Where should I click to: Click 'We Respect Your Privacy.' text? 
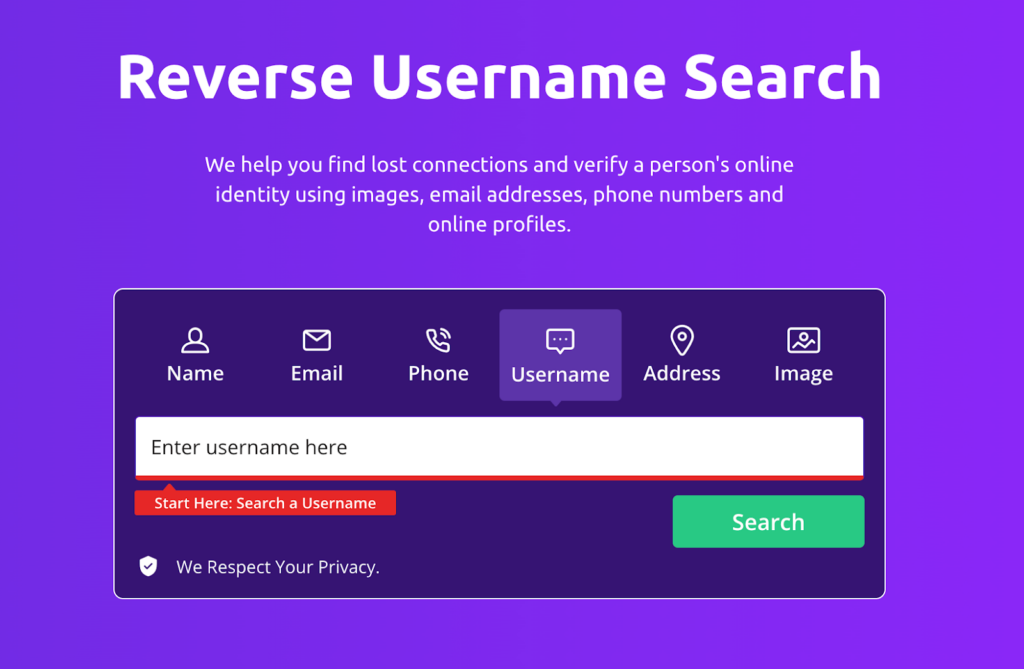[278, 567]
